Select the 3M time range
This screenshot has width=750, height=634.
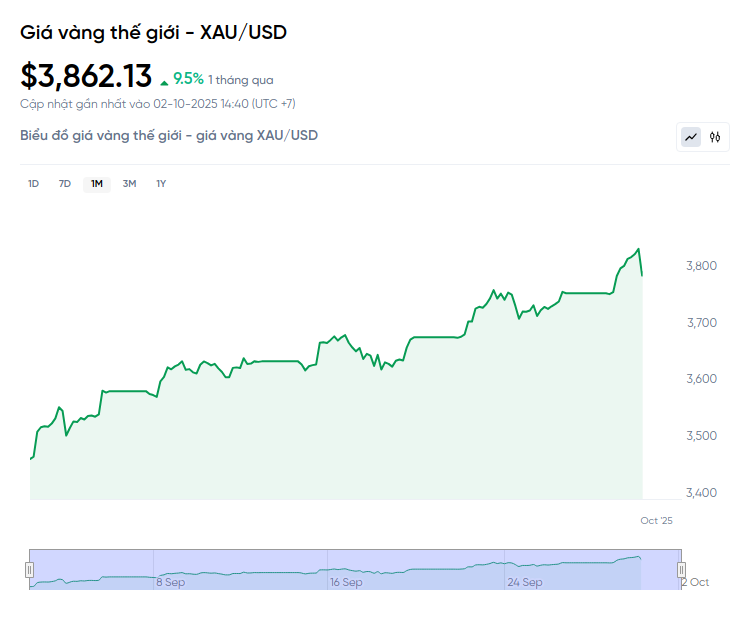click(129, 184)
